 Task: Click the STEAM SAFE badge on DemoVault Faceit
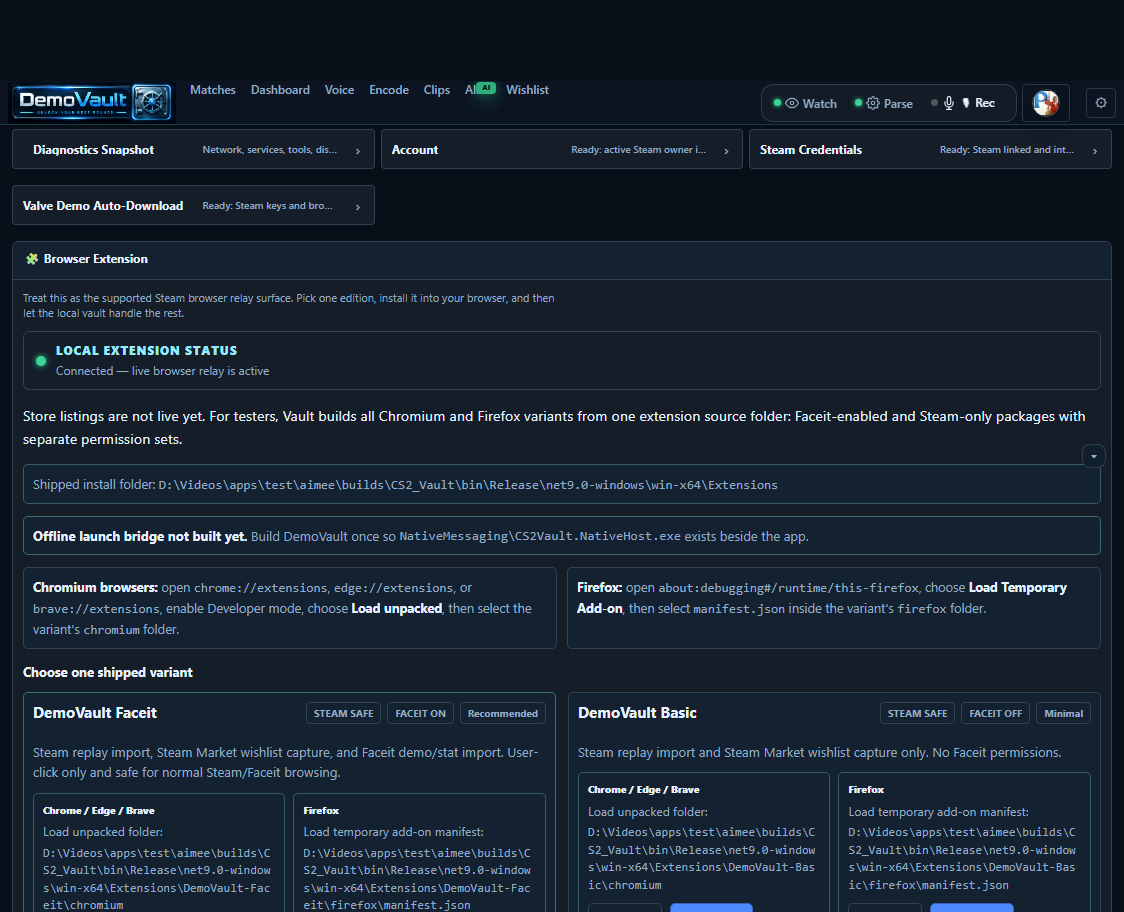coord(343,713)
